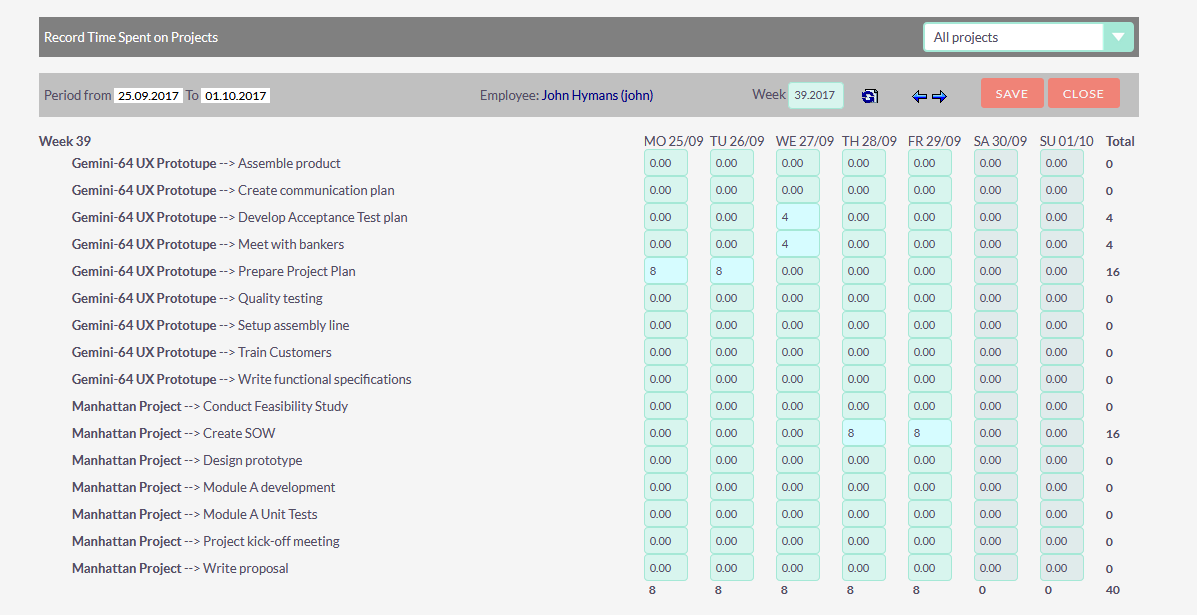The width and height of the screenshot is (1197, 615).
Task: Open John Hymans (john) employee link
Action: pyautogui.click(x=597, y=95)
